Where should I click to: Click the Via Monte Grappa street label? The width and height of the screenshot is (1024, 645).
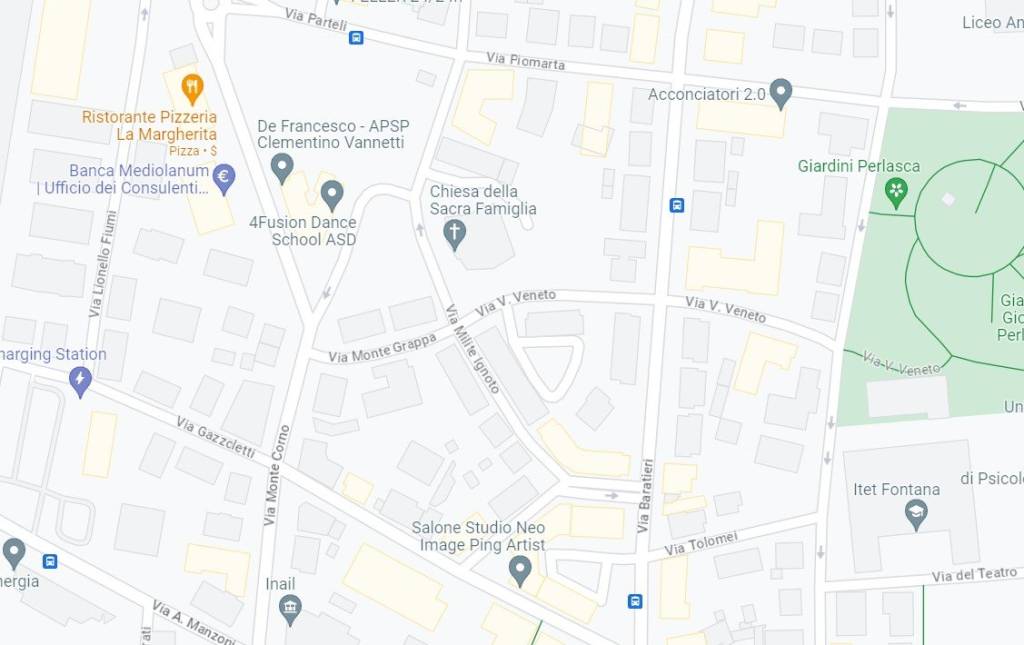coord(383,349)
